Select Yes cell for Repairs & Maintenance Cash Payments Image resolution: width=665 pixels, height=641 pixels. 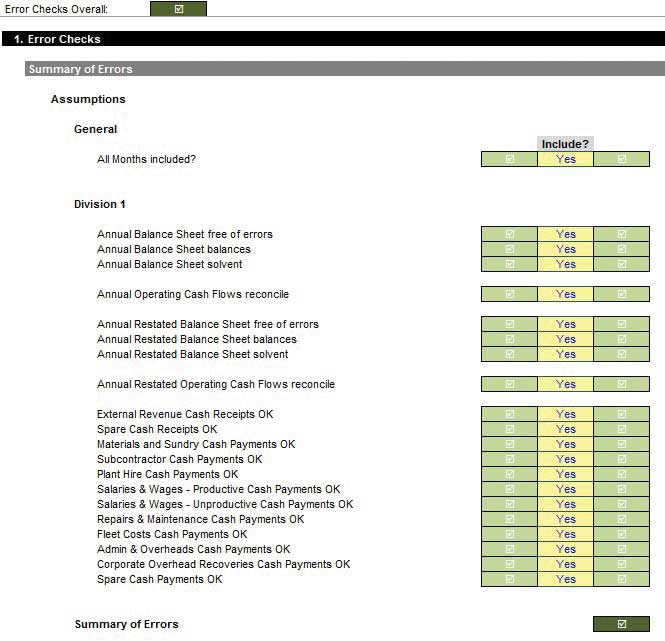tap(565, 519)
